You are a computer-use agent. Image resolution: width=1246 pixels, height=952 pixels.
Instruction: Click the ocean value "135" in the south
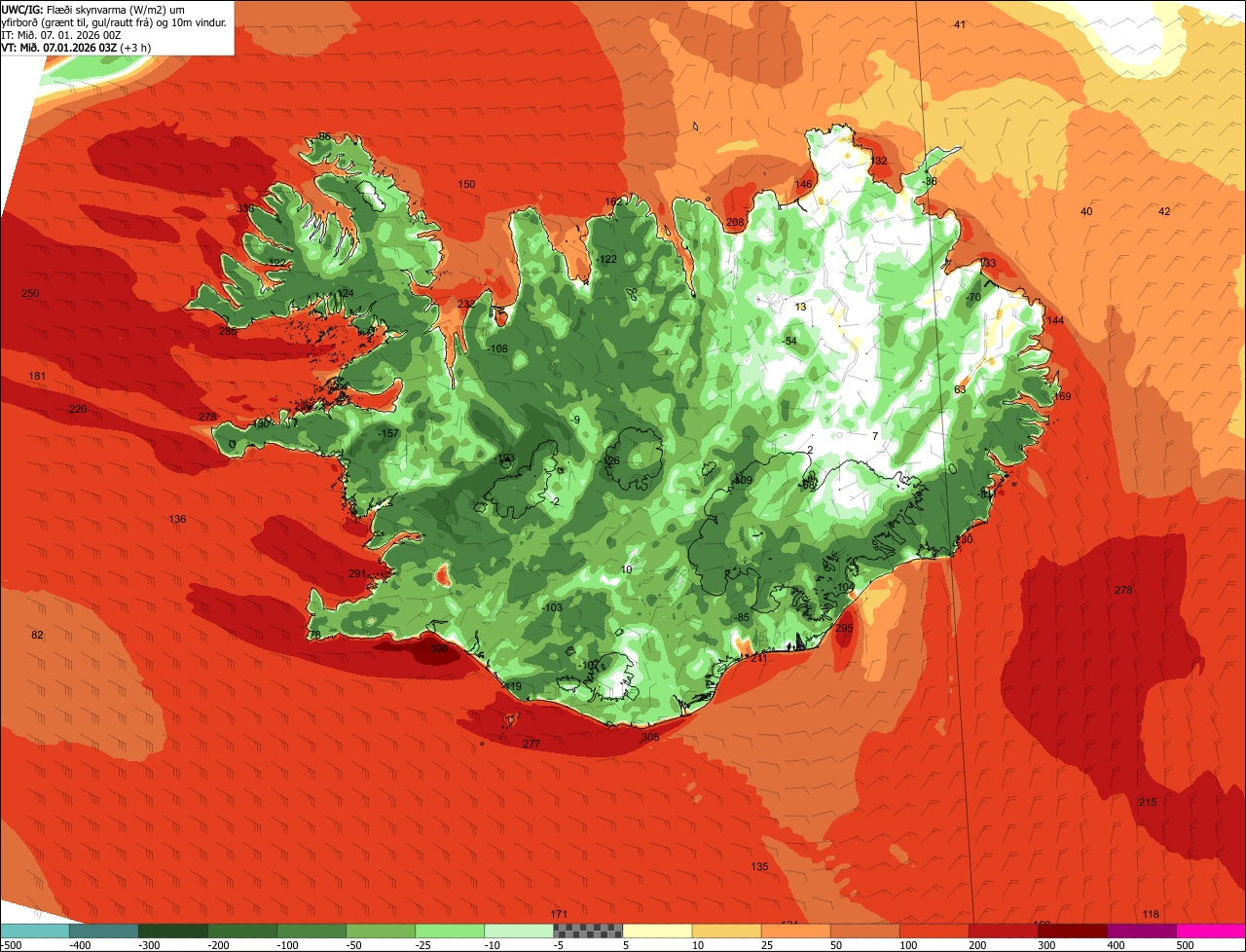pos(760,866)
